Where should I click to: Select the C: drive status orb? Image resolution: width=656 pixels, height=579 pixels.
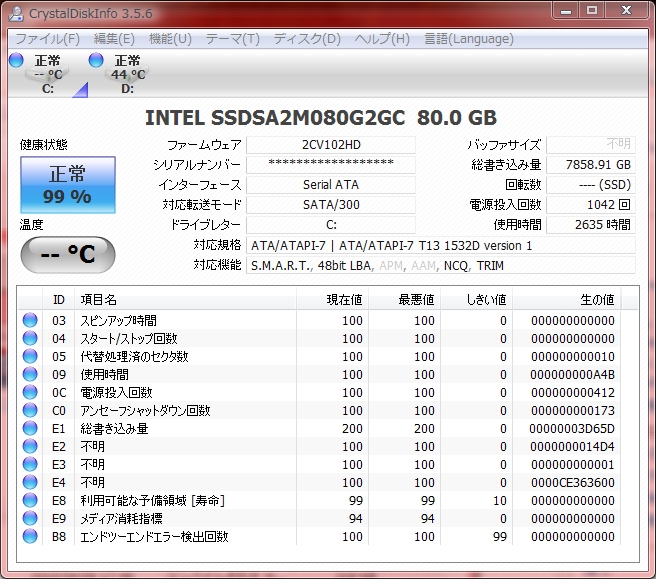[16, 61]
